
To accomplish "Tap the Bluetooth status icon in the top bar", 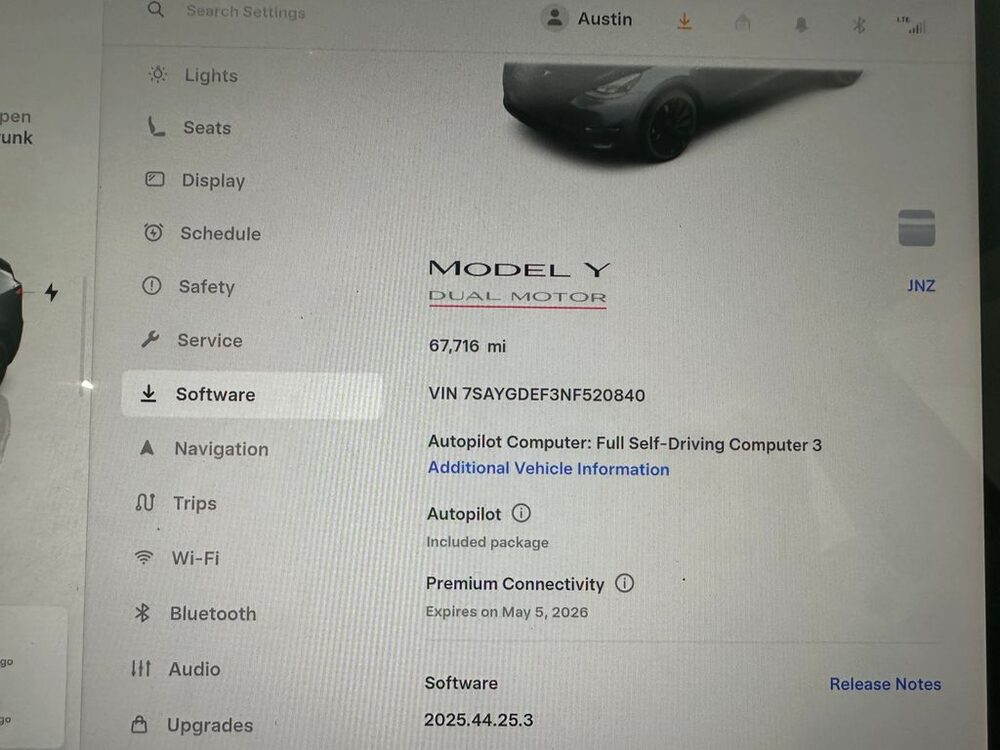I will [x=859, y=25].
